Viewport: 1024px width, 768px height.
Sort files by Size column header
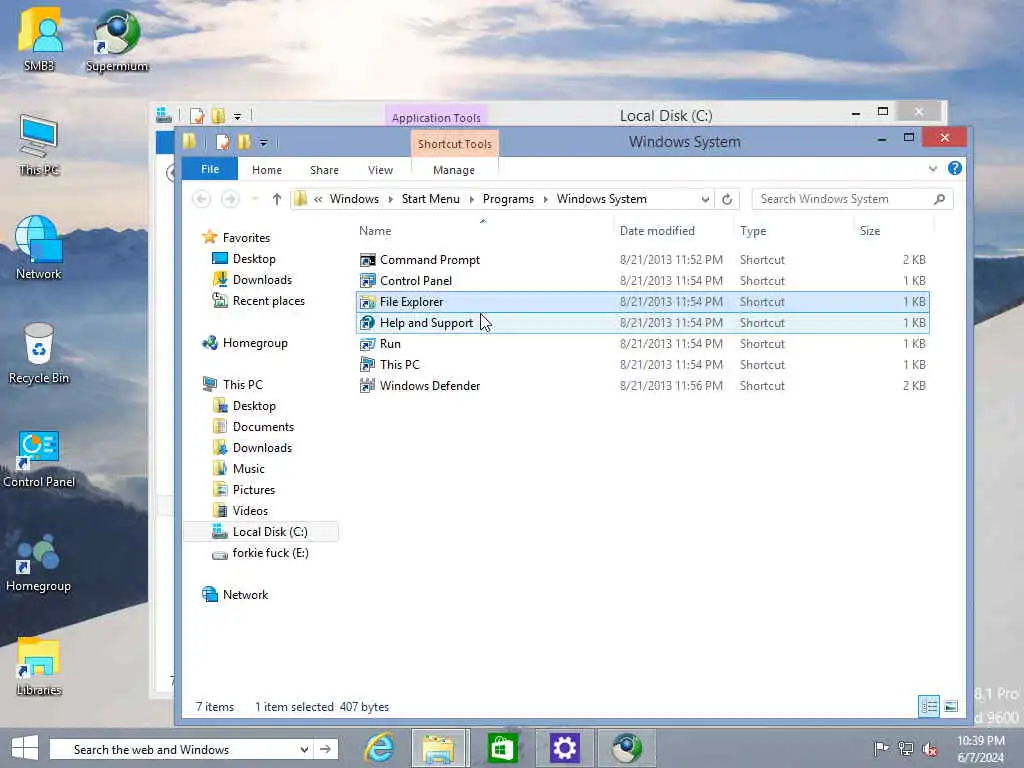[x=870, y=231]
